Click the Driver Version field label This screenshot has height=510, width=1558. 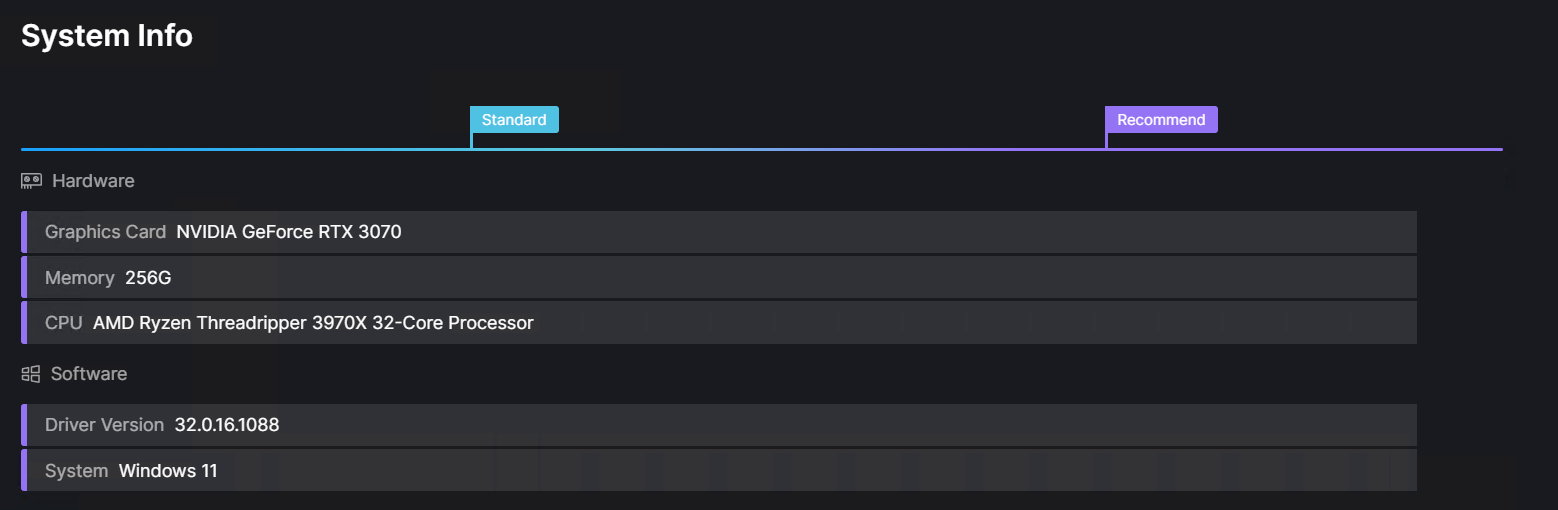(104, 425)
